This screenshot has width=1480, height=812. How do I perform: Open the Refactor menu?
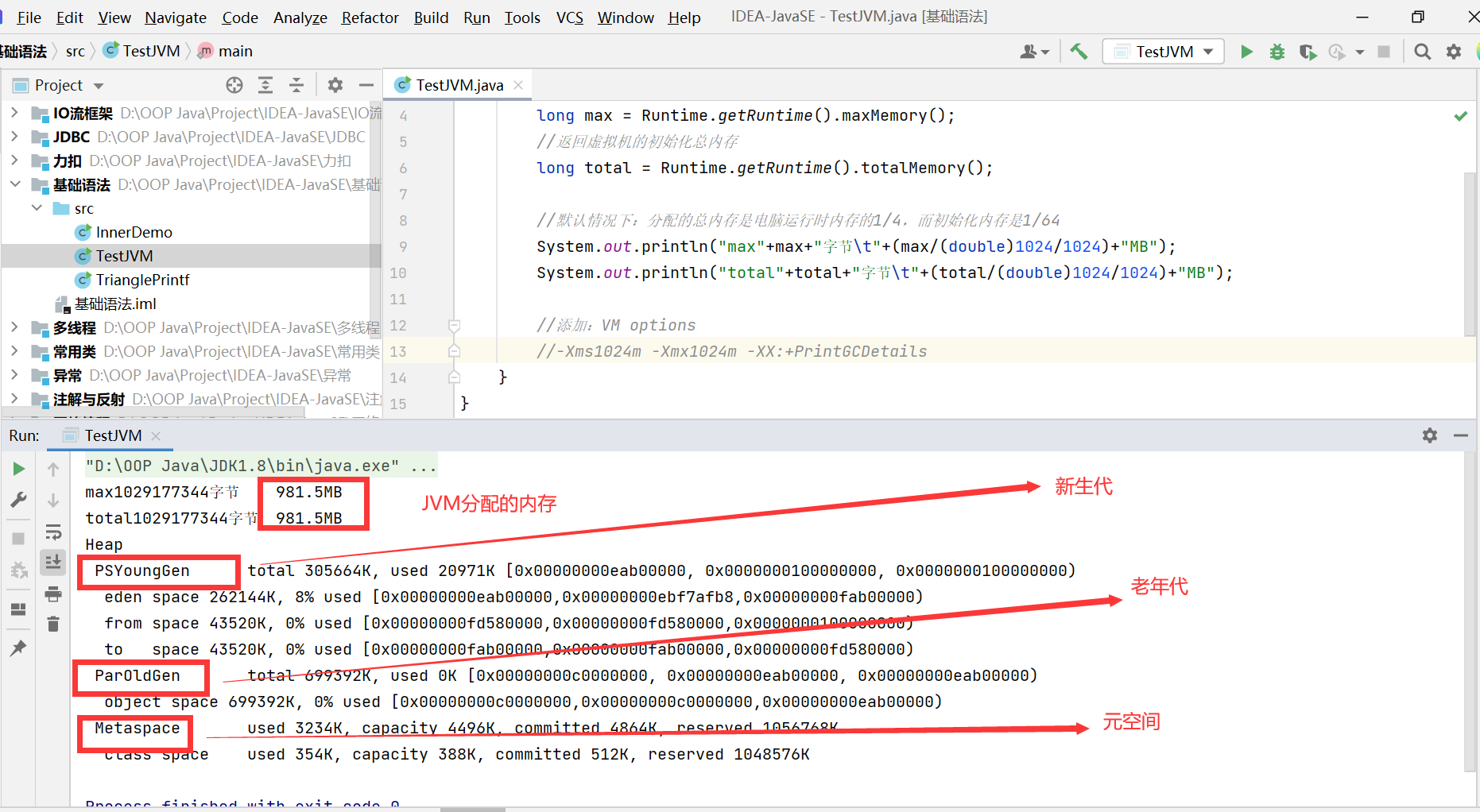[x=370, y=17]
